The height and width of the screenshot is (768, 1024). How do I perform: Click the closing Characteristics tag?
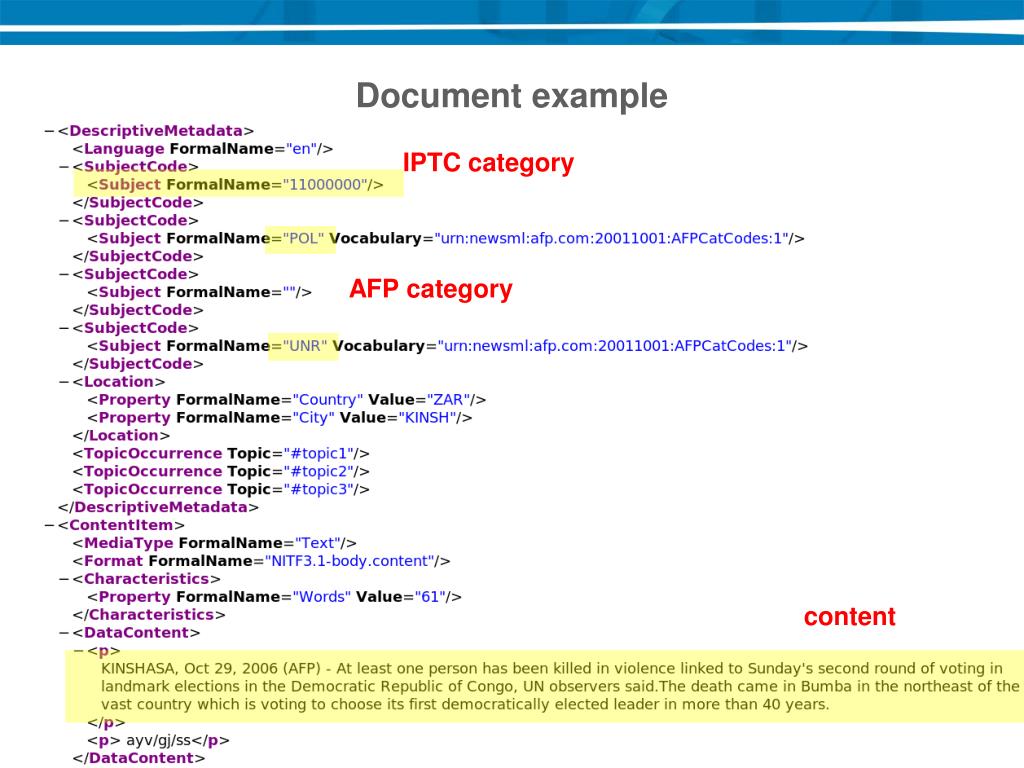(149, 615)
